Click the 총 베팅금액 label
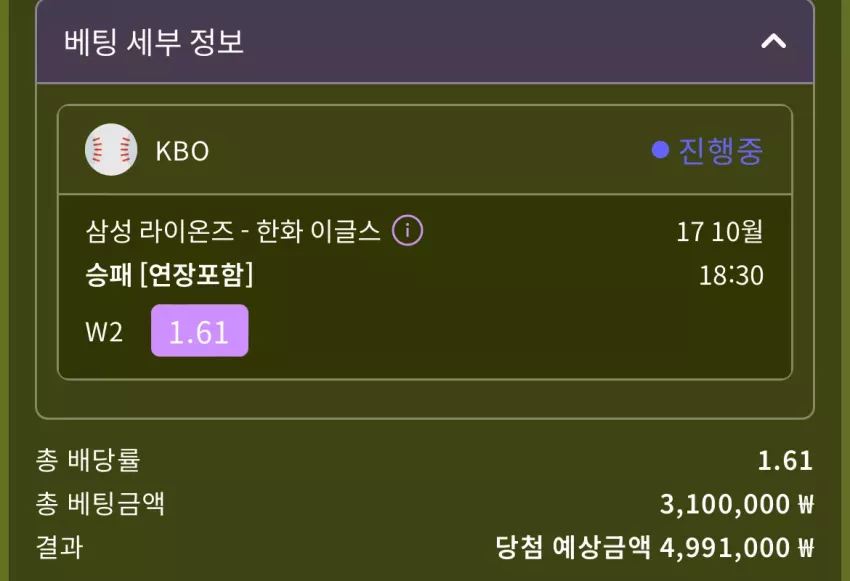850x581 pixels. (x=100, y=503)
